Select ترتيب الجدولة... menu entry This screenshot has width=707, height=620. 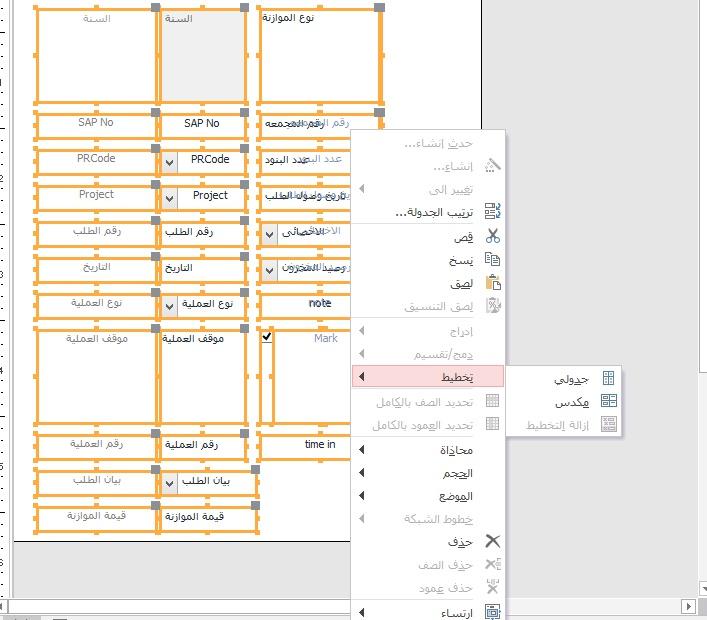[427, 211]
